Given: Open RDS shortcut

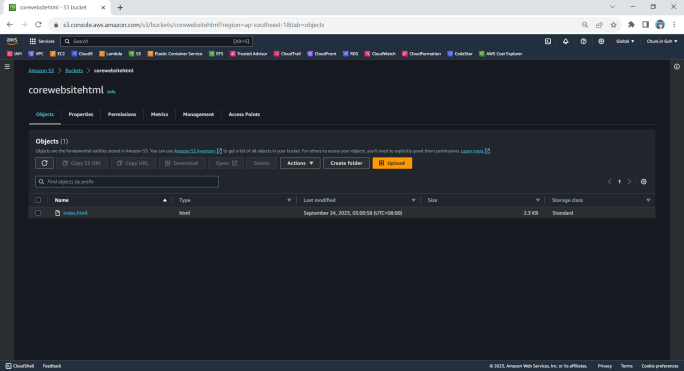Looking at the screenshot, I should (x=350, y=54).
